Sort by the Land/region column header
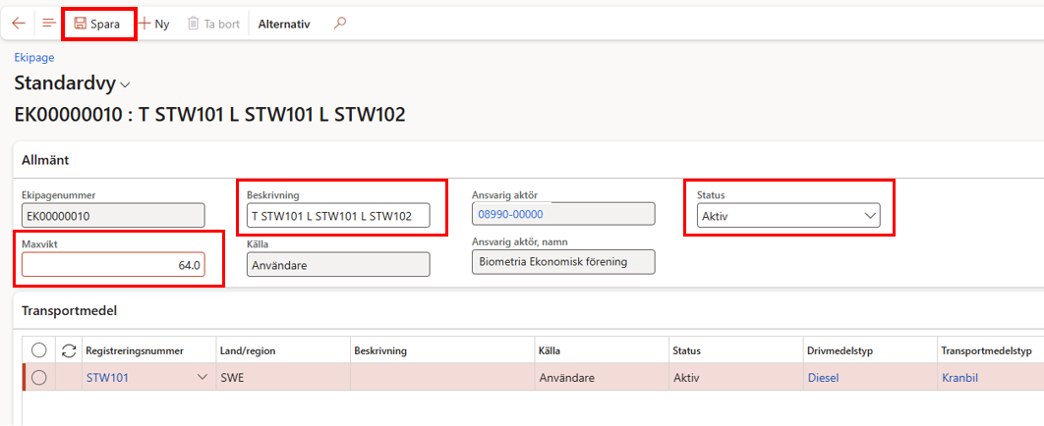 [248, 351]
